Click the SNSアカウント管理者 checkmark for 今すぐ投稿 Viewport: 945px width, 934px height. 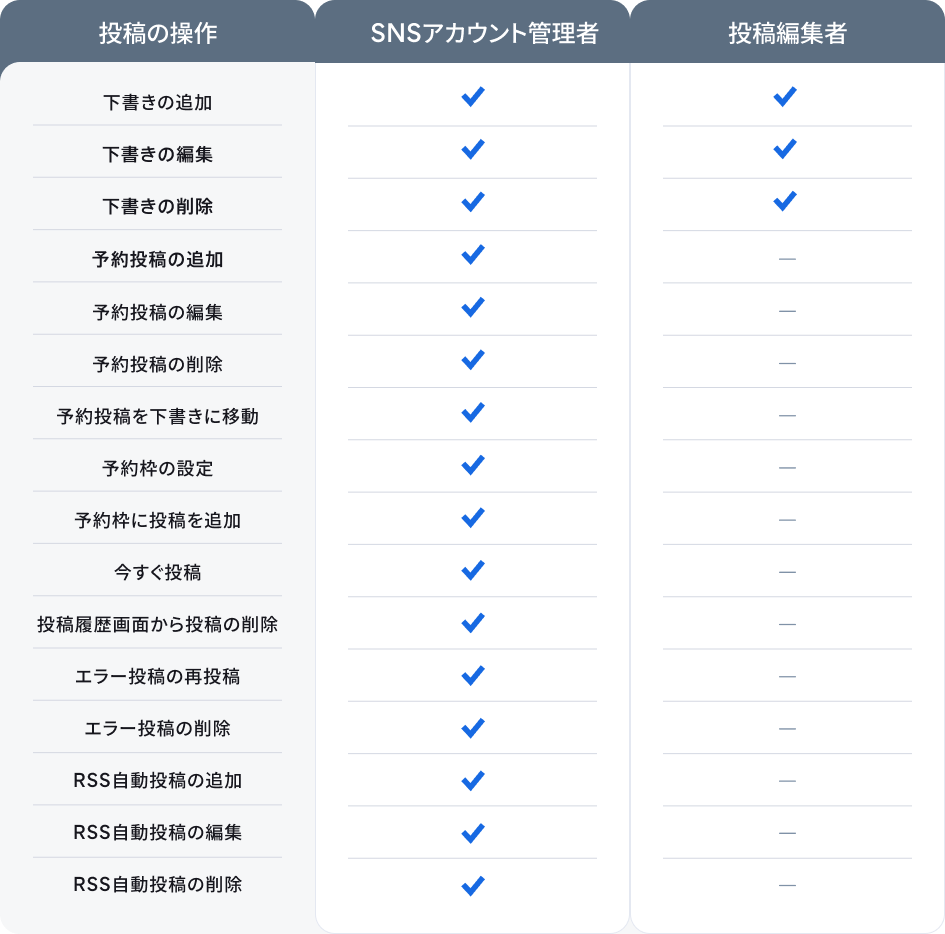[x=472, y=570]
